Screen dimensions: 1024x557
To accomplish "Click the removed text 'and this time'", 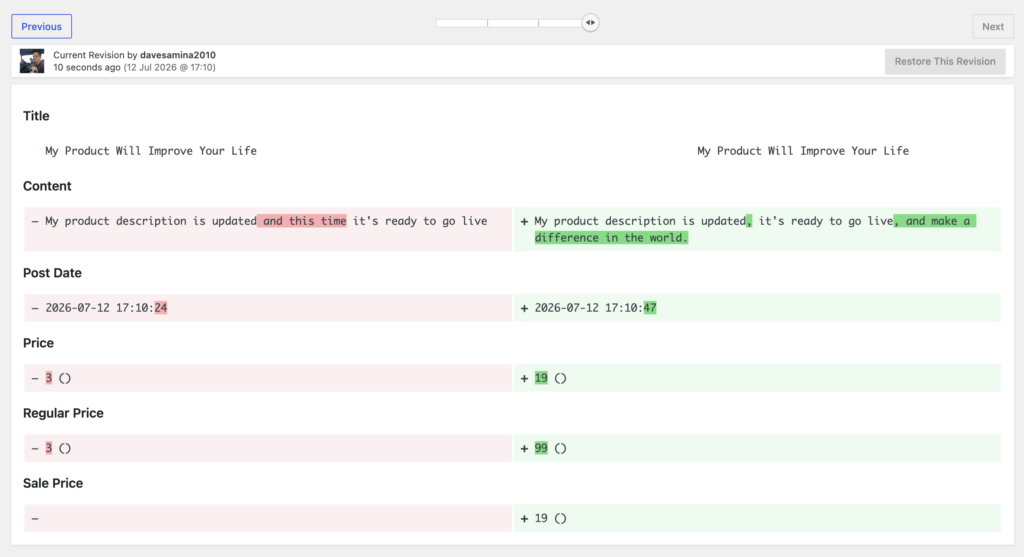I will 302,221.
